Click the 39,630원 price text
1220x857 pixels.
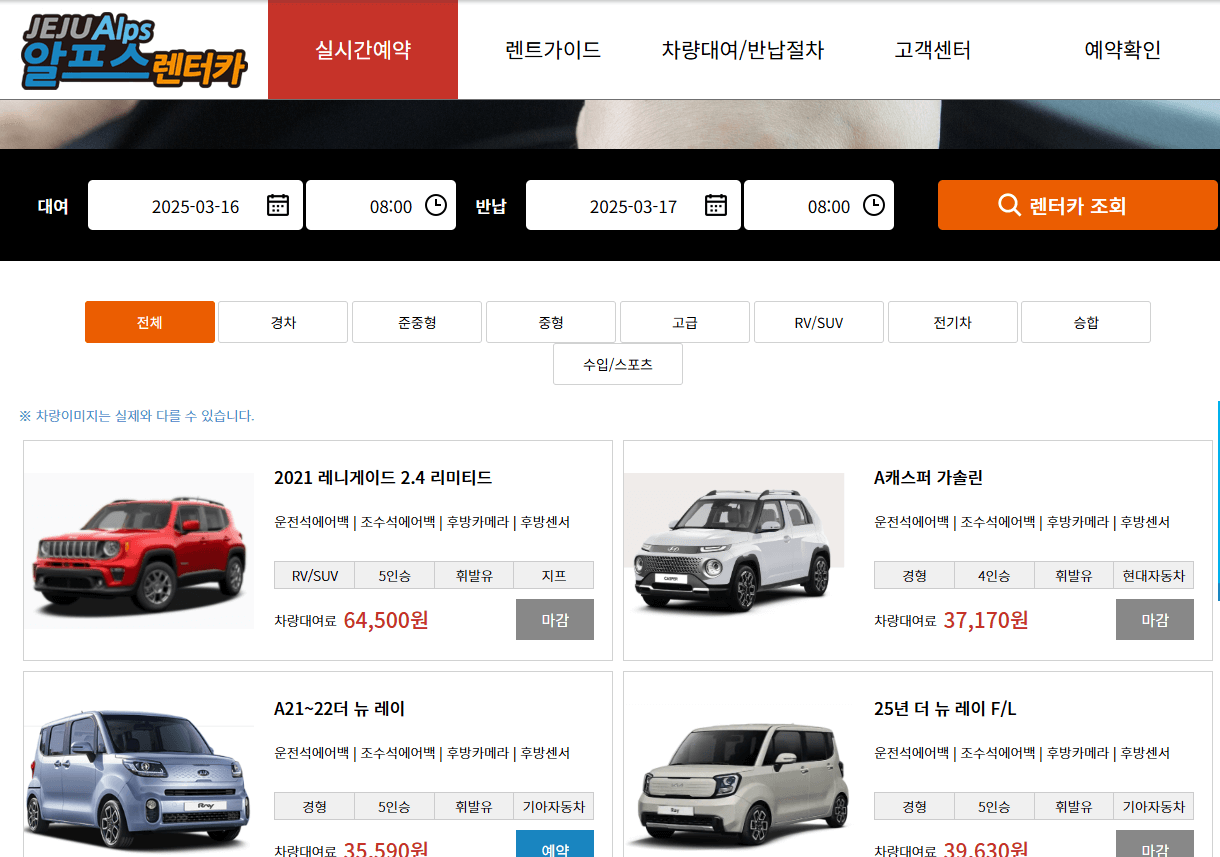click(986, 849)
